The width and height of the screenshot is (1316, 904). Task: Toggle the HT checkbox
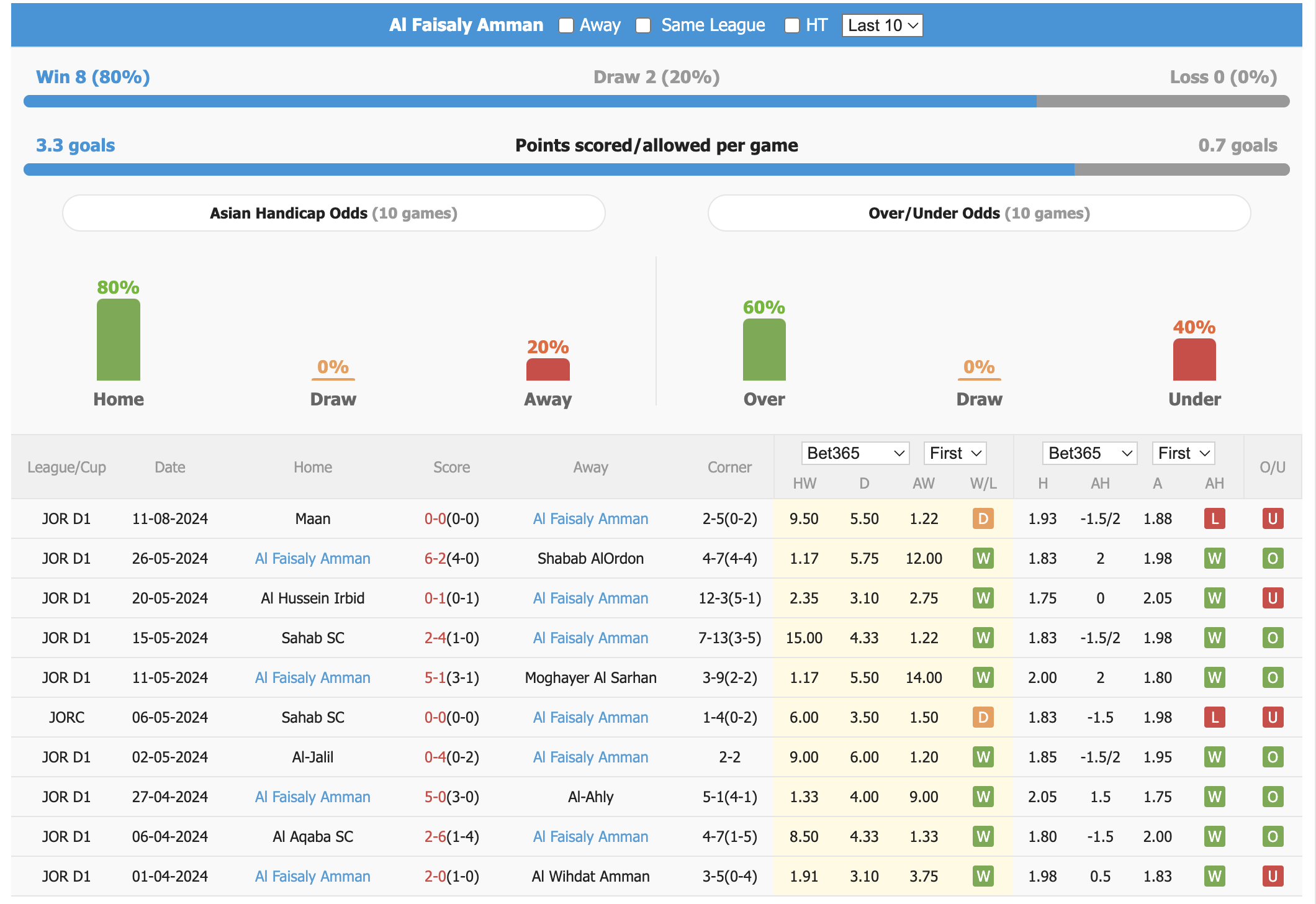click(x=791, y=25)
